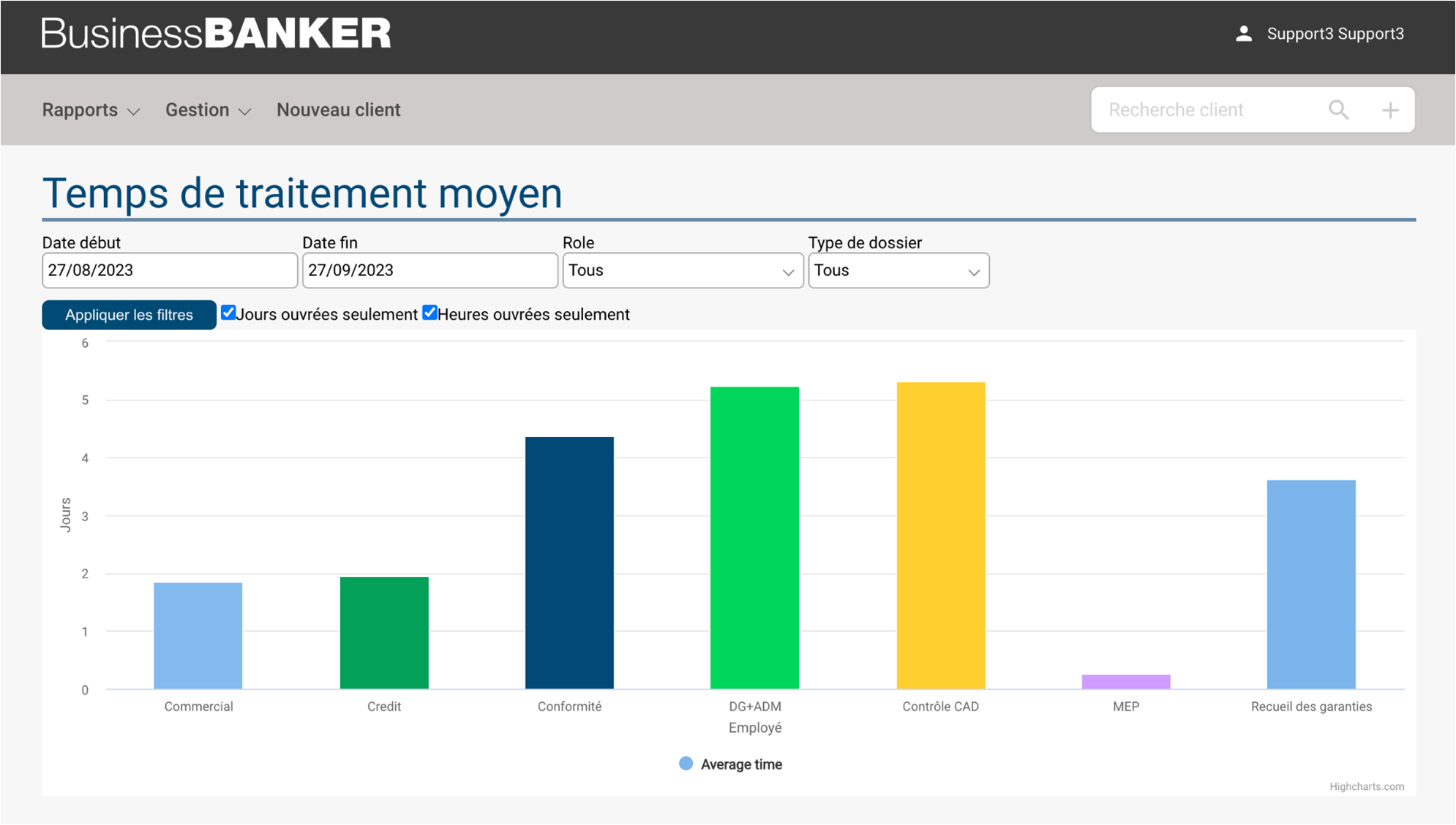Focus the Date début field

pos(169,271)
